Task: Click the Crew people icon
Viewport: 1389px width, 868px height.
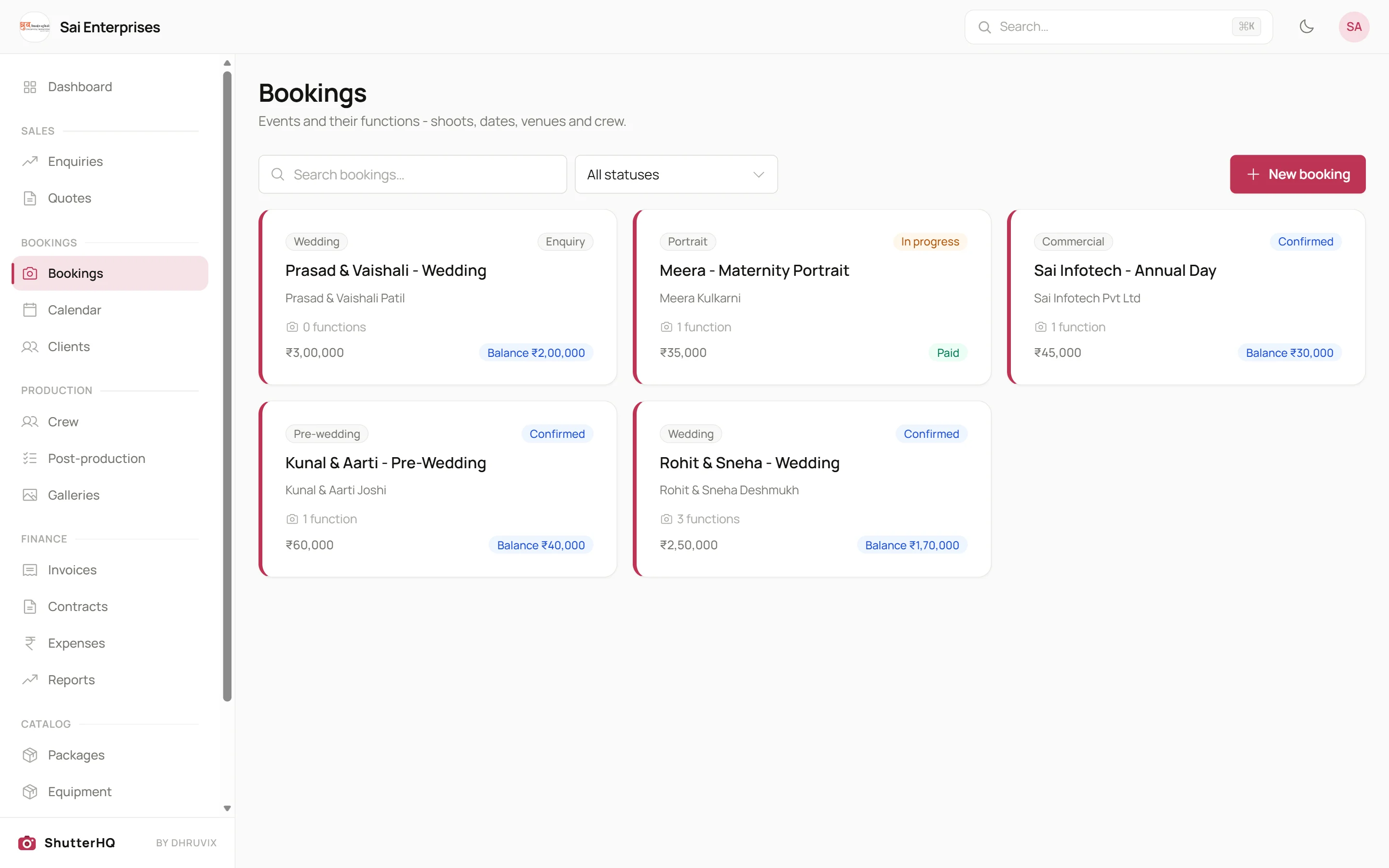Action: pyautogui.click(x=30, y=422)
